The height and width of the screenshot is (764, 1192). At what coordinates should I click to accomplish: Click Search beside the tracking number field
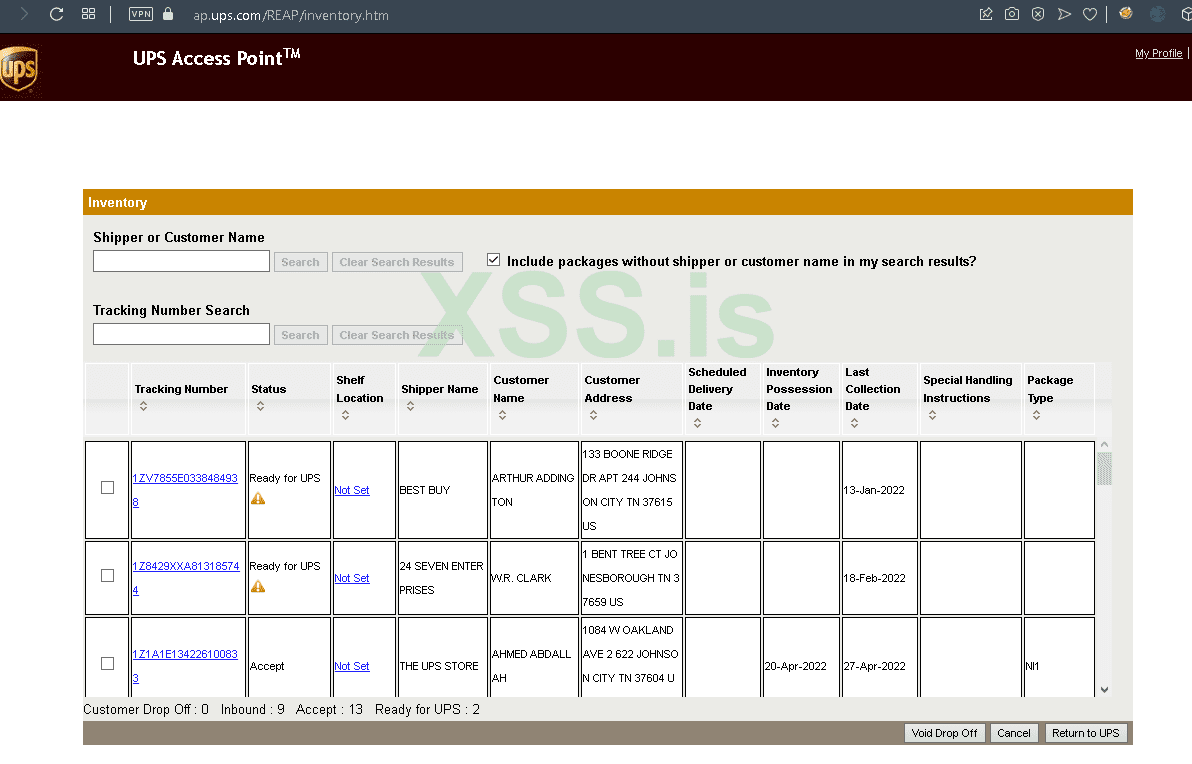coord(300,335)
